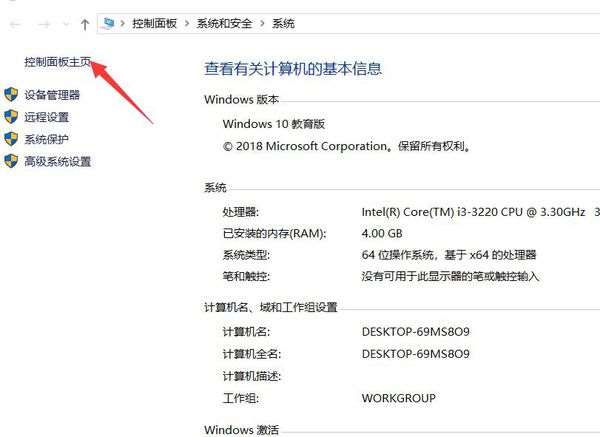Click the Windows 激活 section header
This screenshot has width=600, height=437.
click(x=241, y=430)
